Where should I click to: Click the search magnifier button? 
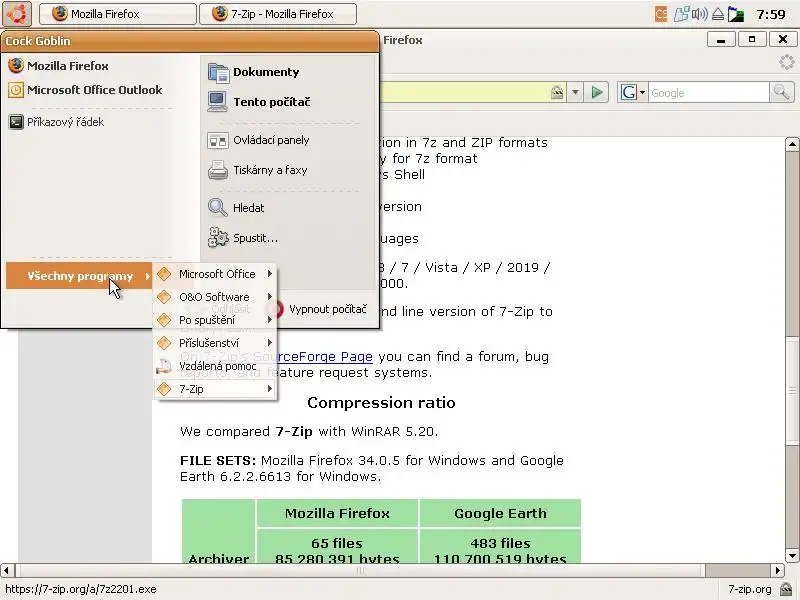point(781,92)
